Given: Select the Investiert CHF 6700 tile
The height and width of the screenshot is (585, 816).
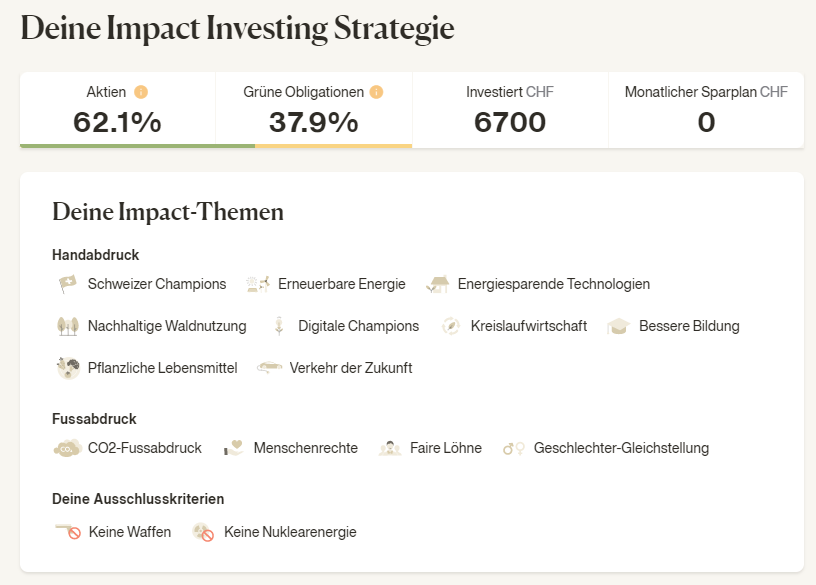Looking at the screenshot, I should click(510, 110).
